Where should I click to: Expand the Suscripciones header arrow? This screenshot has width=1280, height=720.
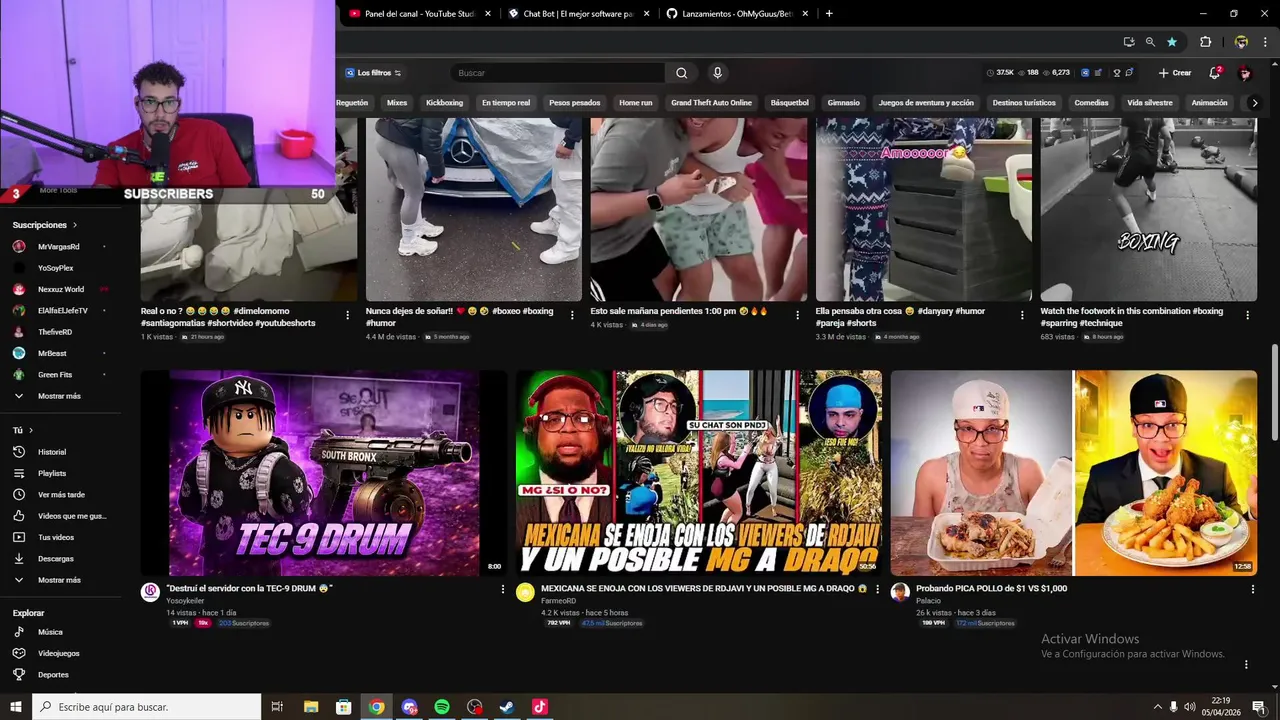pyautogui.click(x=74, y=225)
